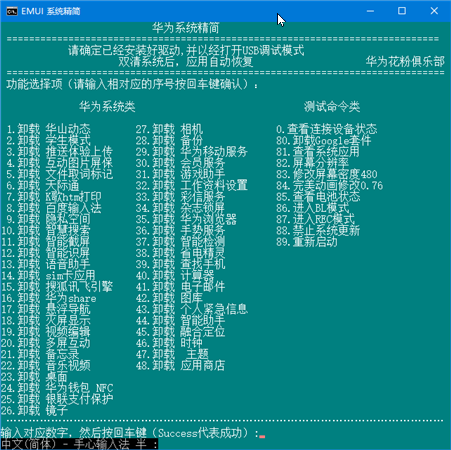Select the line 29.卸载 华为移动服务
Image resolution: width=451 pixels, height=450 pixels.
tap(192, 152)
